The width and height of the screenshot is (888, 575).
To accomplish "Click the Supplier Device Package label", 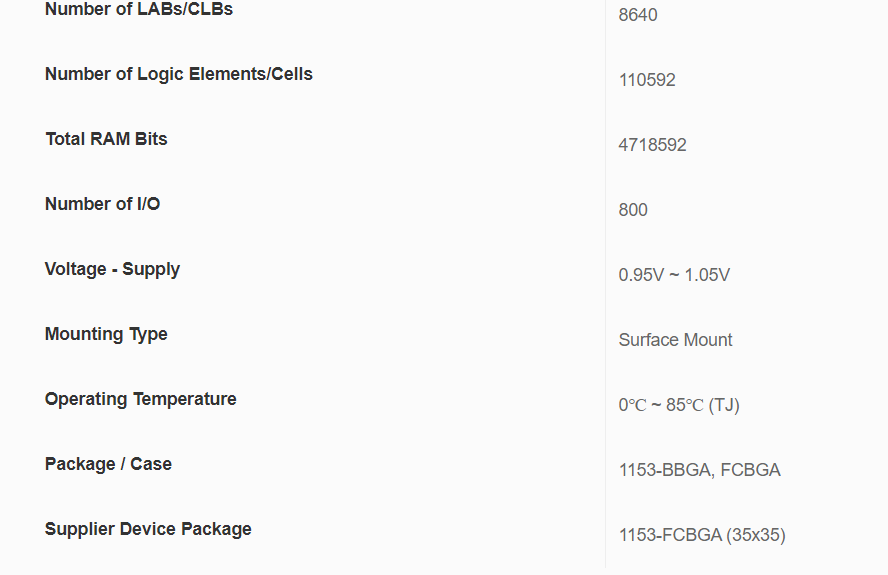I will click(148, 529).
